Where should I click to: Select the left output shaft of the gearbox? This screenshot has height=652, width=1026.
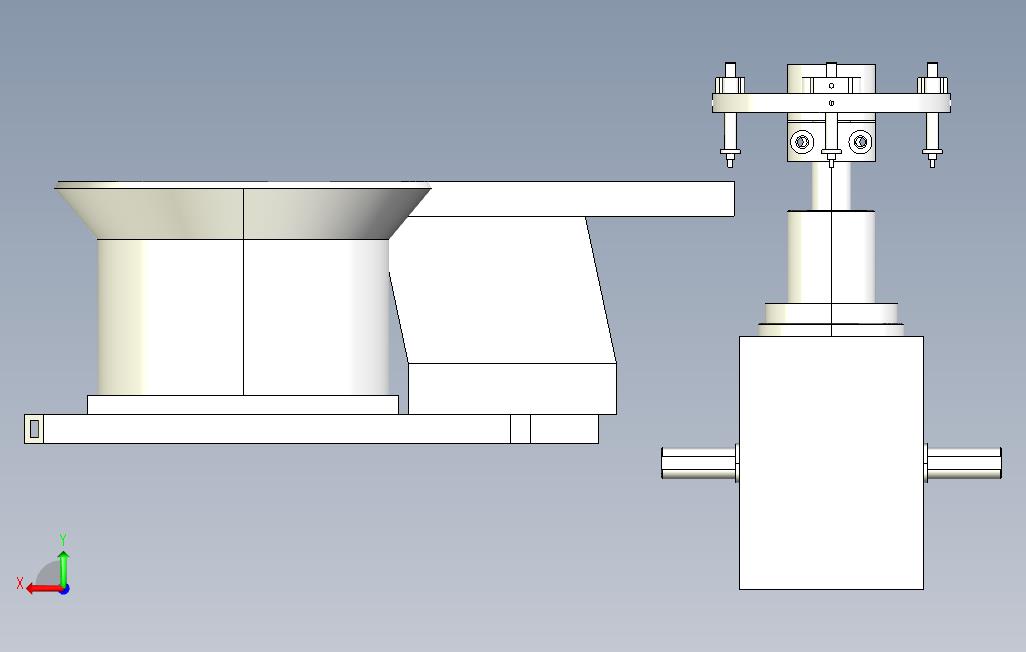[x=699, y=463]
